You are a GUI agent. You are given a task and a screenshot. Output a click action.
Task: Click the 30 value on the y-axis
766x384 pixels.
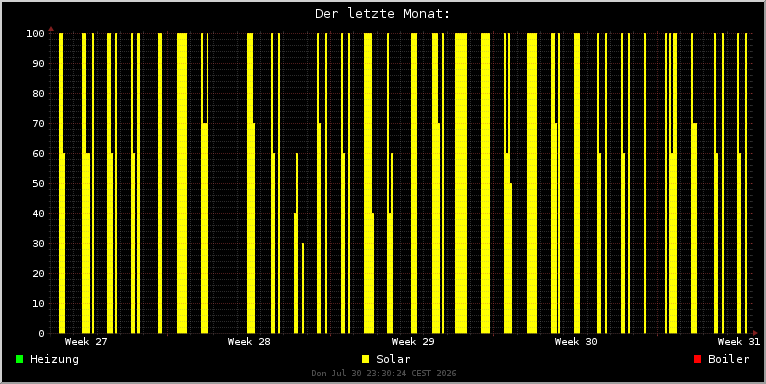coord(38,244)
